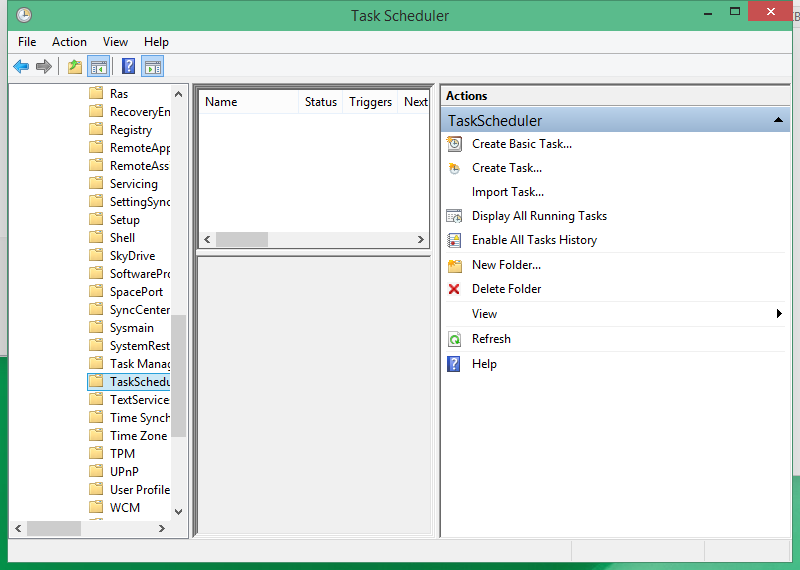Open the View menu in menu bar
The height and width of the screenshot is (570, 800).
(x=115, y=42)
